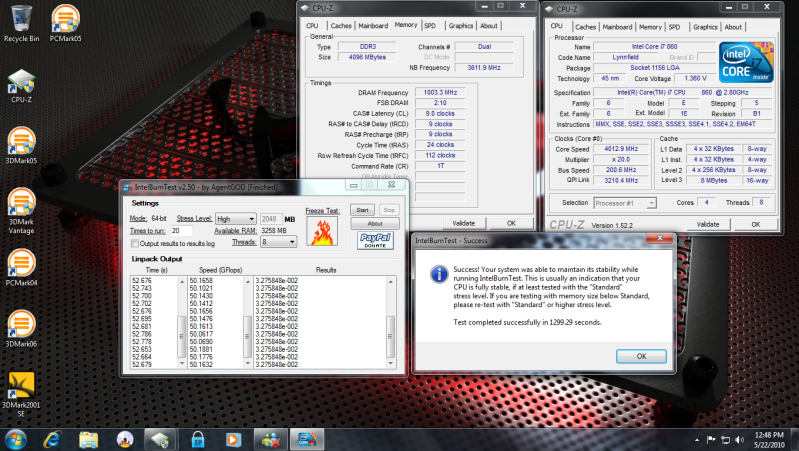Toggle Output results to results.log checkbox
This screenshot has width=799, height=451.
[135, 244]
